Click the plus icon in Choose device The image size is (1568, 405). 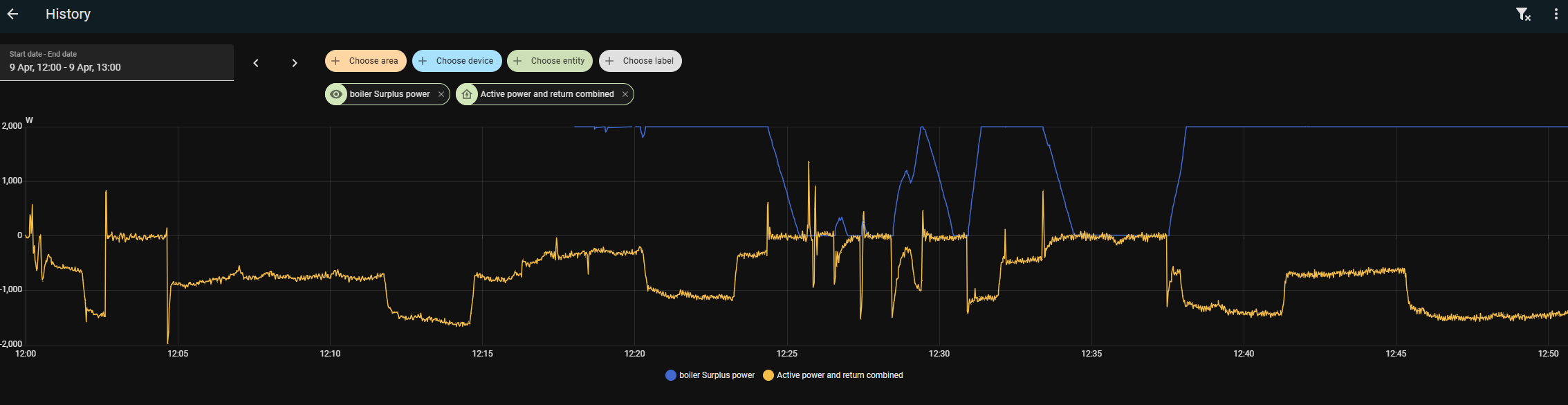pos(423,61)
